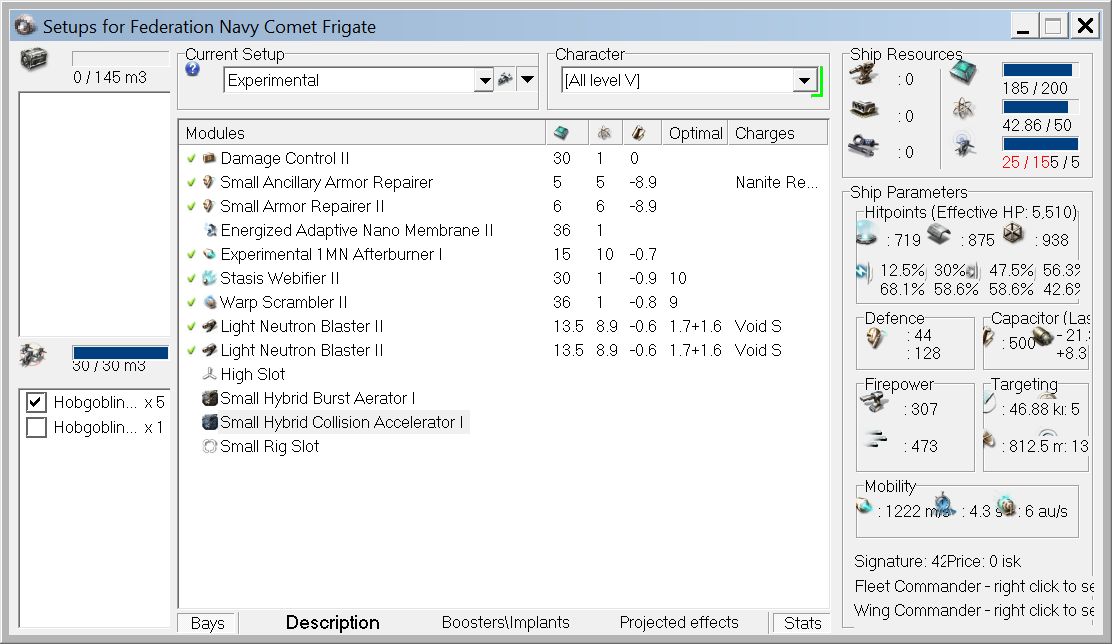Click the Optimal column header
Screen dimensions: 1112x644
(695, 133)
